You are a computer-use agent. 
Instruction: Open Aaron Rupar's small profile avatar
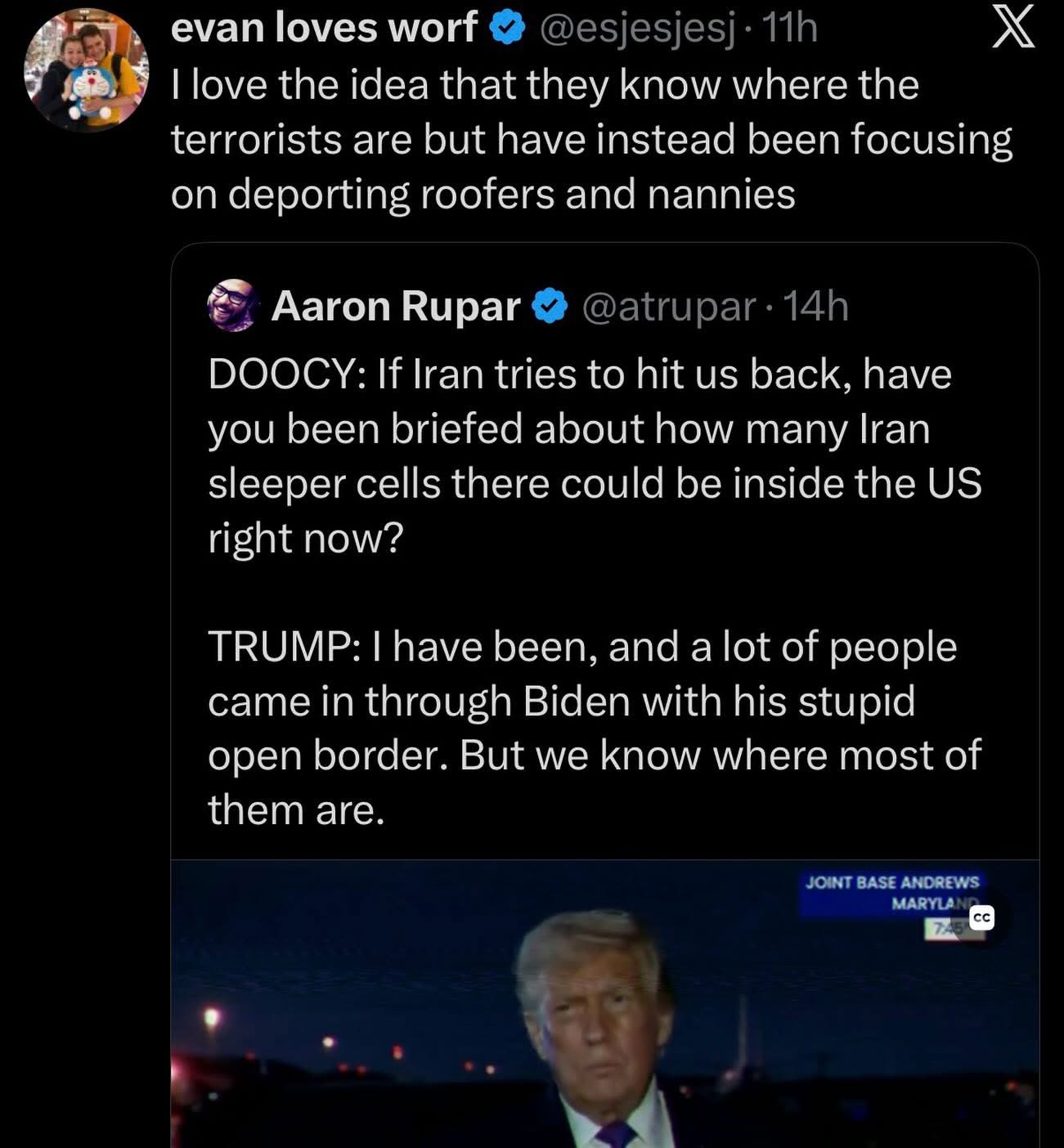coord(233,307)
